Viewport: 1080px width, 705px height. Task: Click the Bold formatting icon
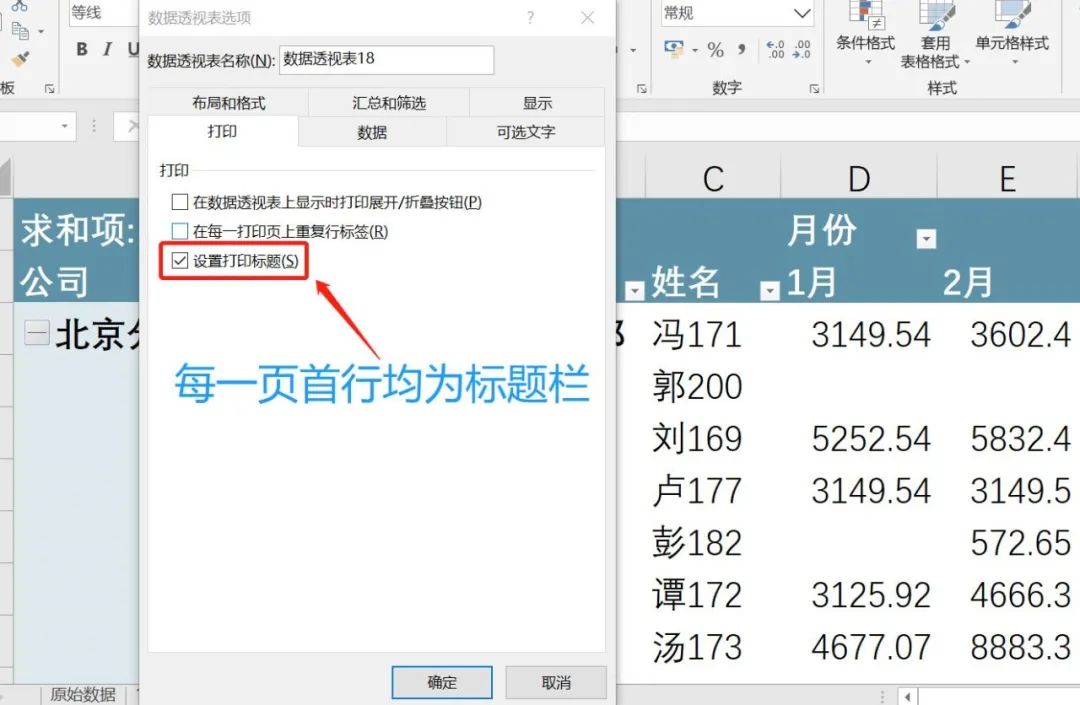pos(82,49)
